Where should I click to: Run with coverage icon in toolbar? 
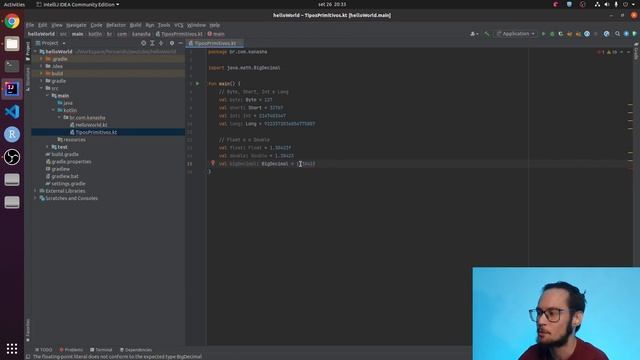561,34
